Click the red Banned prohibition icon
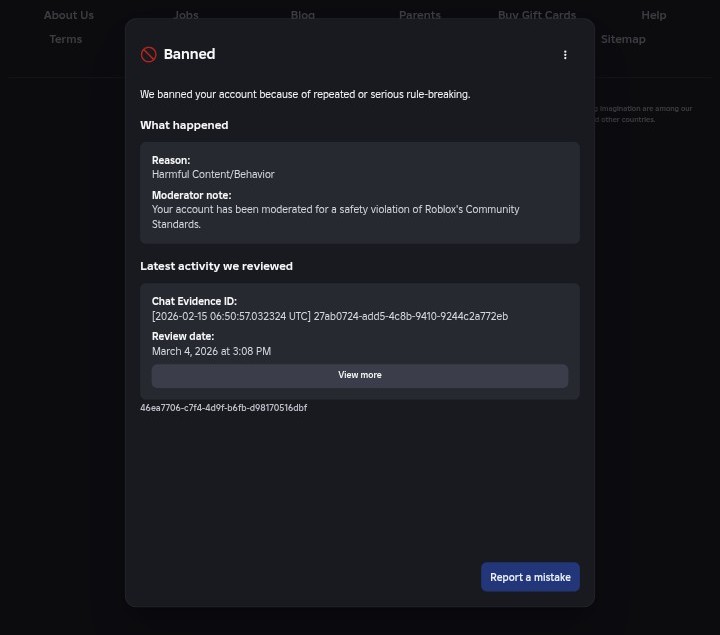 [148, 55]
